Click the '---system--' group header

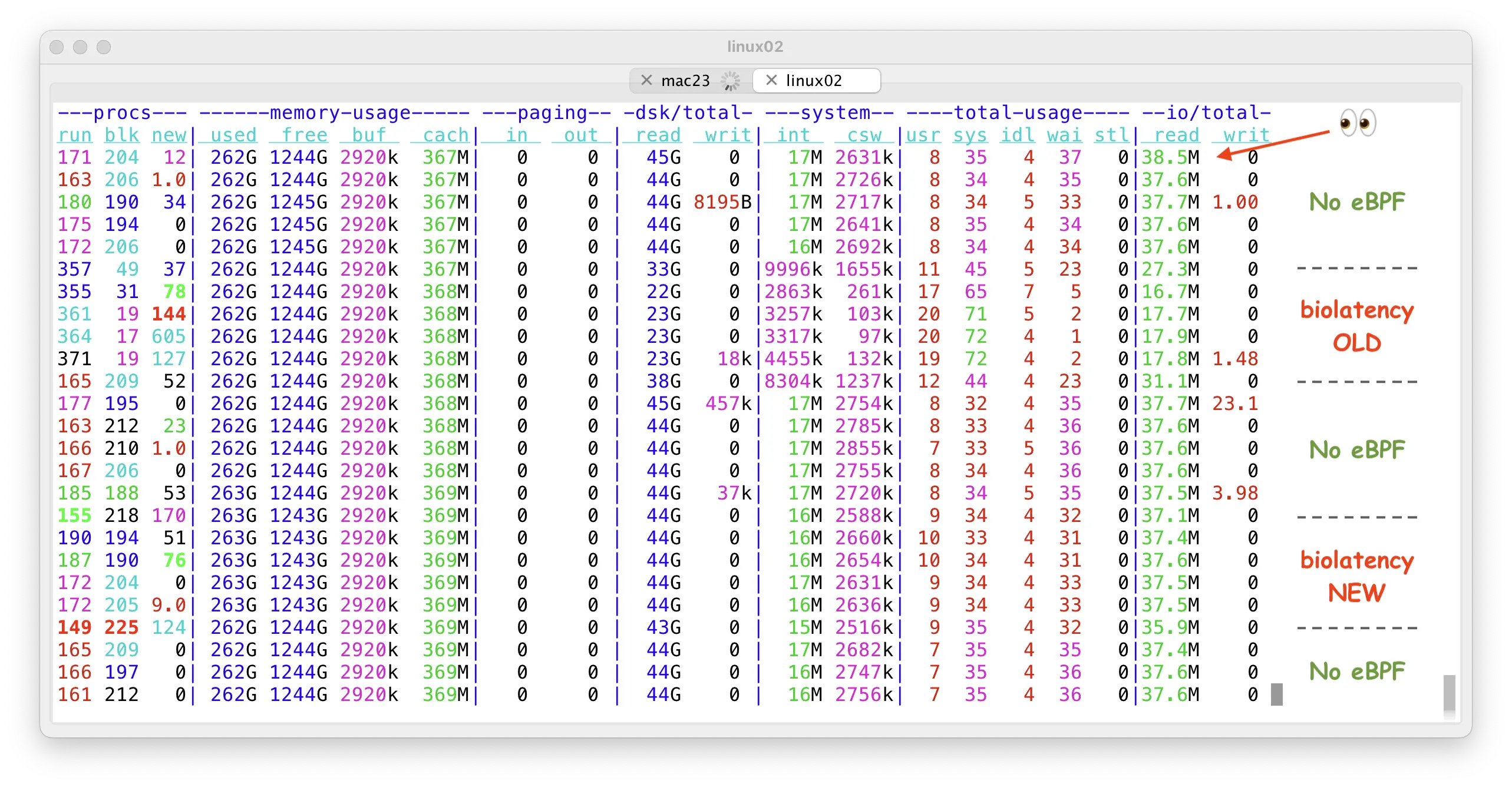[x=829, y=113]
